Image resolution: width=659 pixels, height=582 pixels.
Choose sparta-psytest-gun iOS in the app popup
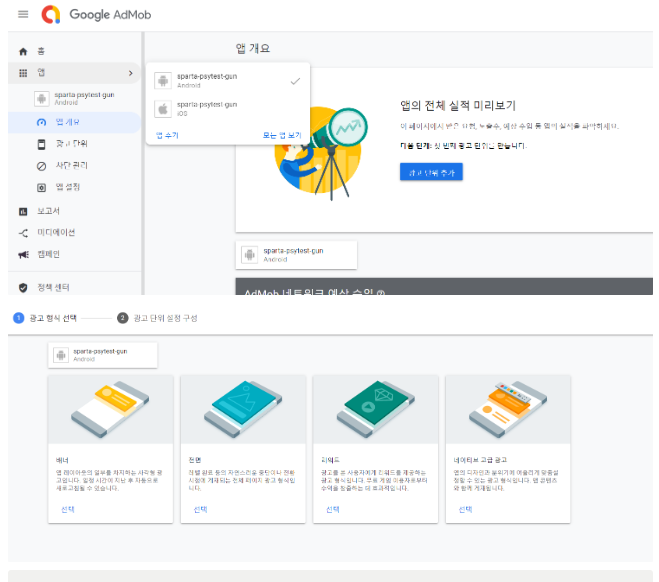[227, 109]
